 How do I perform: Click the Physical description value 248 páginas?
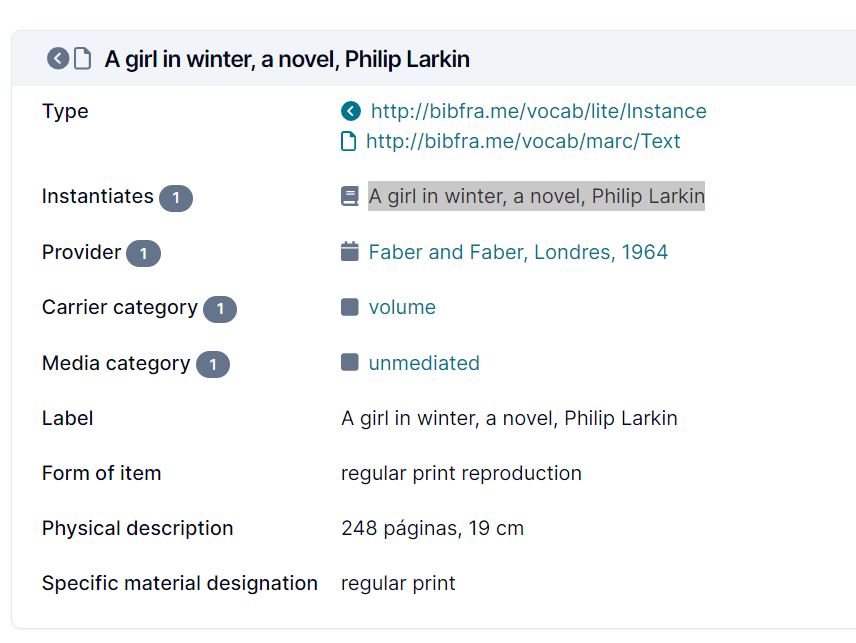coord(432,528)
